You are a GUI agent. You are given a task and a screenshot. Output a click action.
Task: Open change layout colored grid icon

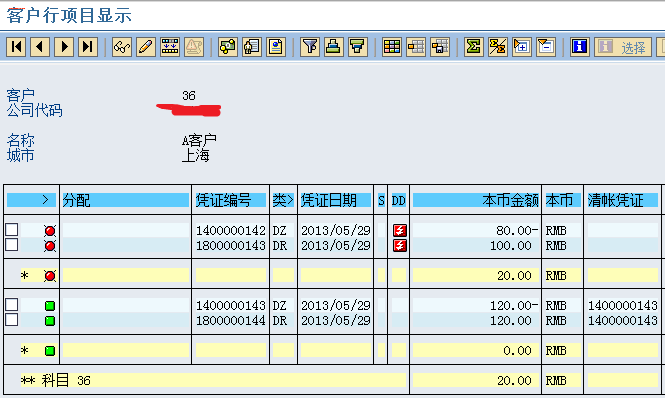point(391,47)
